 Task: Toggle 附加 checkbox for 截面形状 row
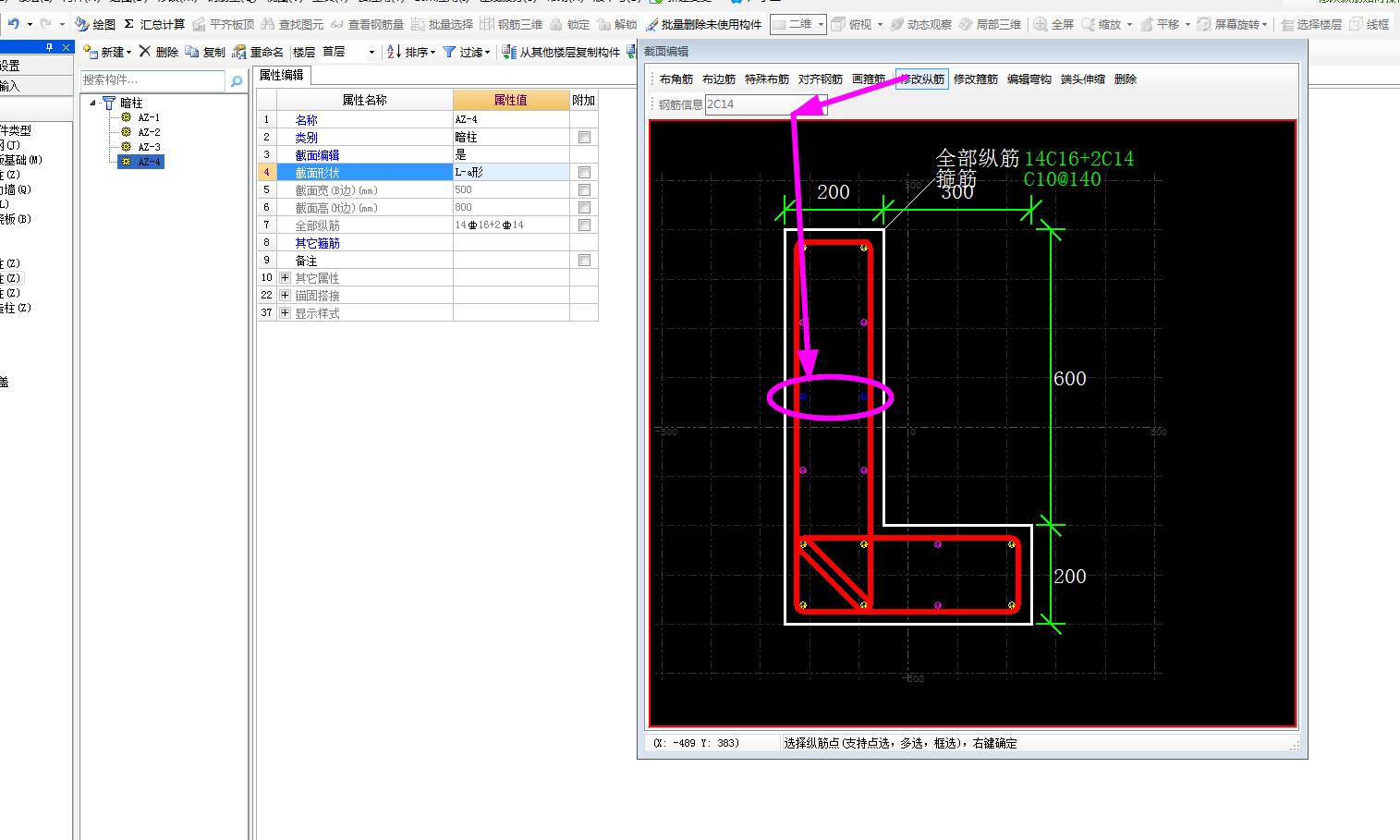[584, 172]
